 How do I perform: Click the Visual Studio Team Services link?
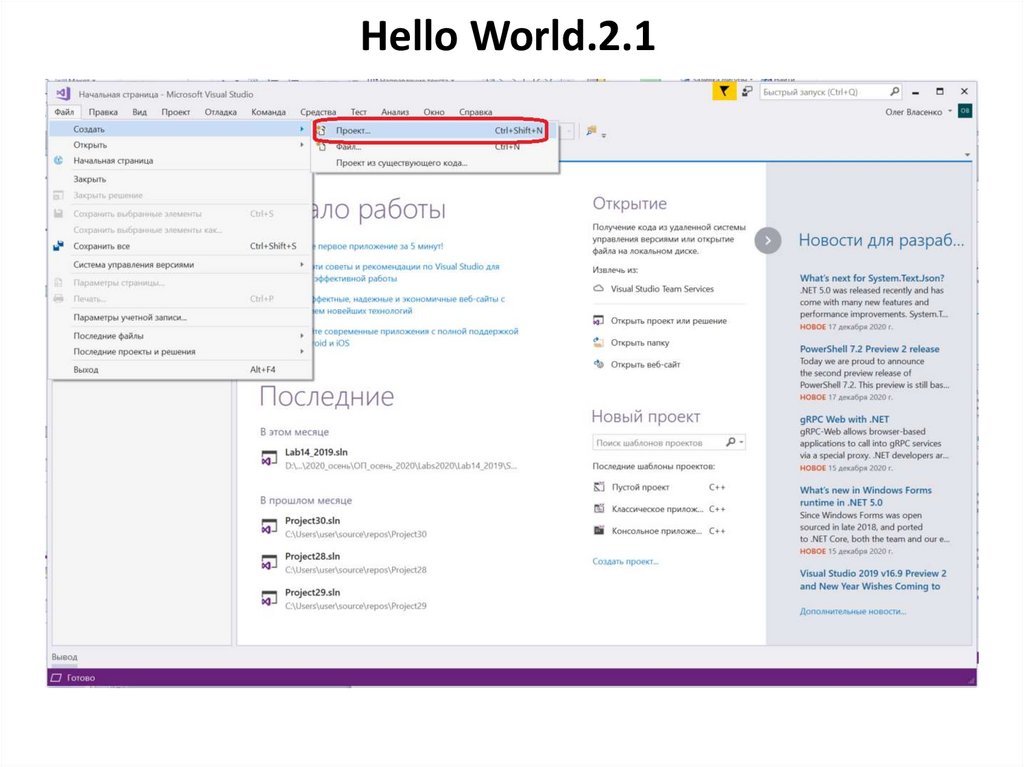(662, 289)
